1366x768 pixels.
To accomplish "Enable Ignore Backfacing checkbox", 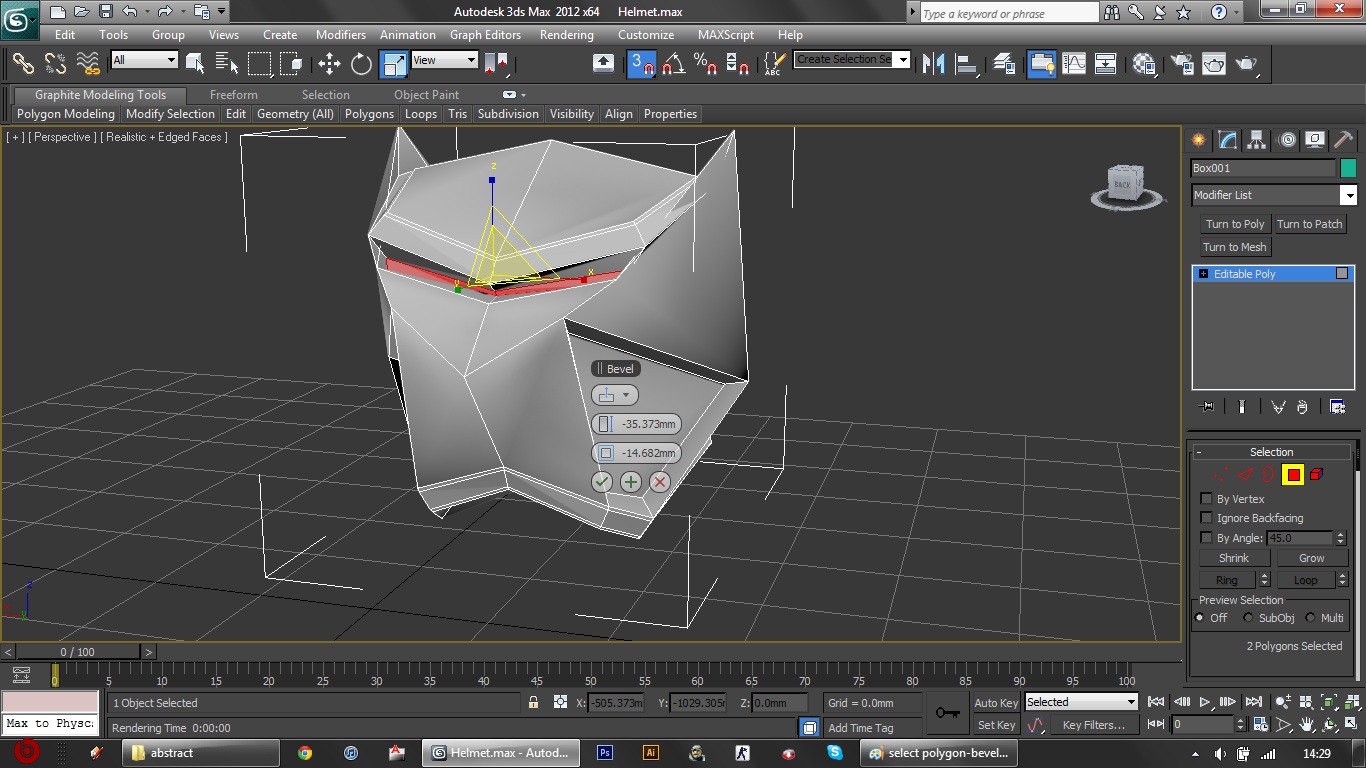I will tap(1206, 518).
